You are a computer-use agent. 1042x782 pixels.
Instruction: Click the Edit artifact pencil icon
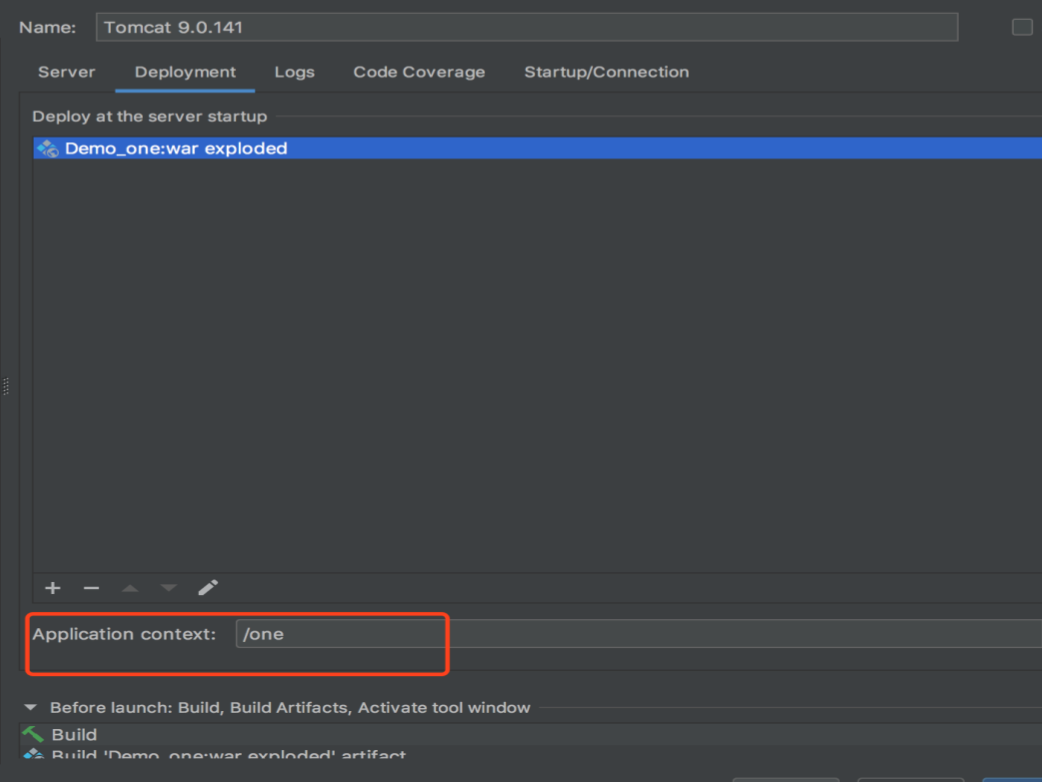coord(208,587)
